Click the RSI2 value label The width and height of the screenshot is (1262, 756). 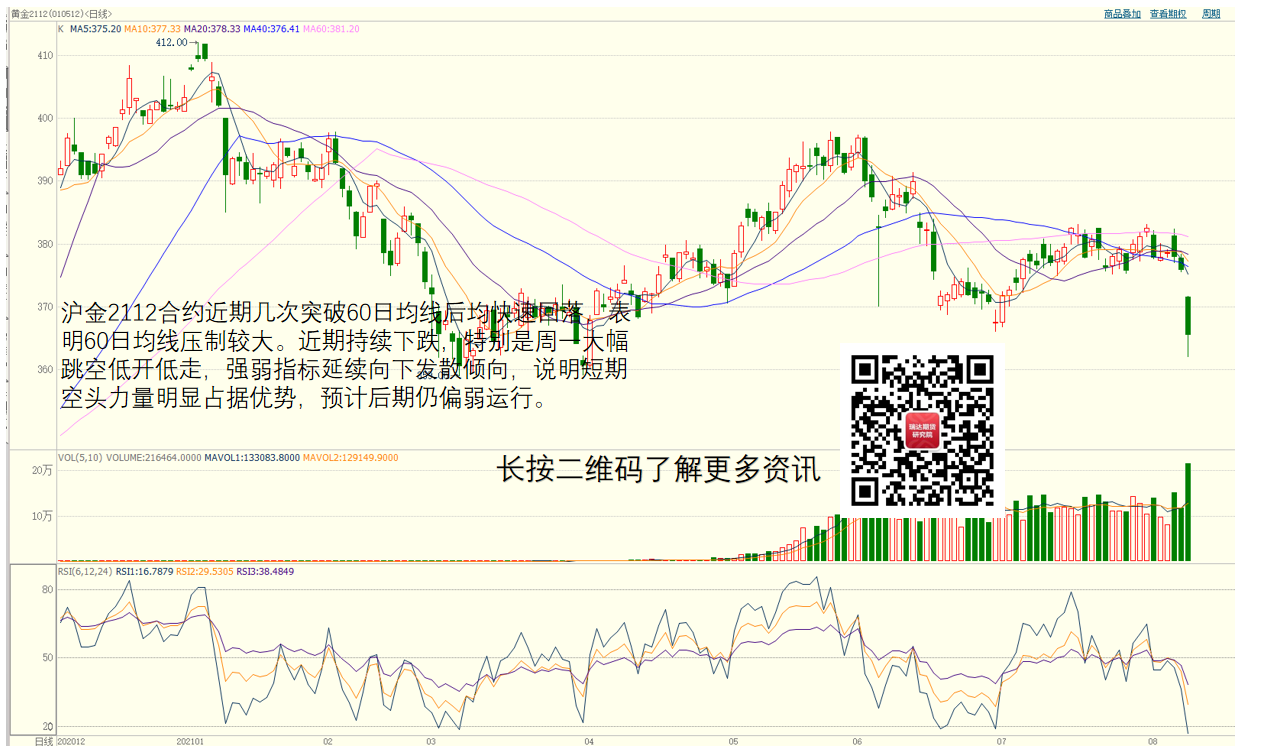coord(205,572)
